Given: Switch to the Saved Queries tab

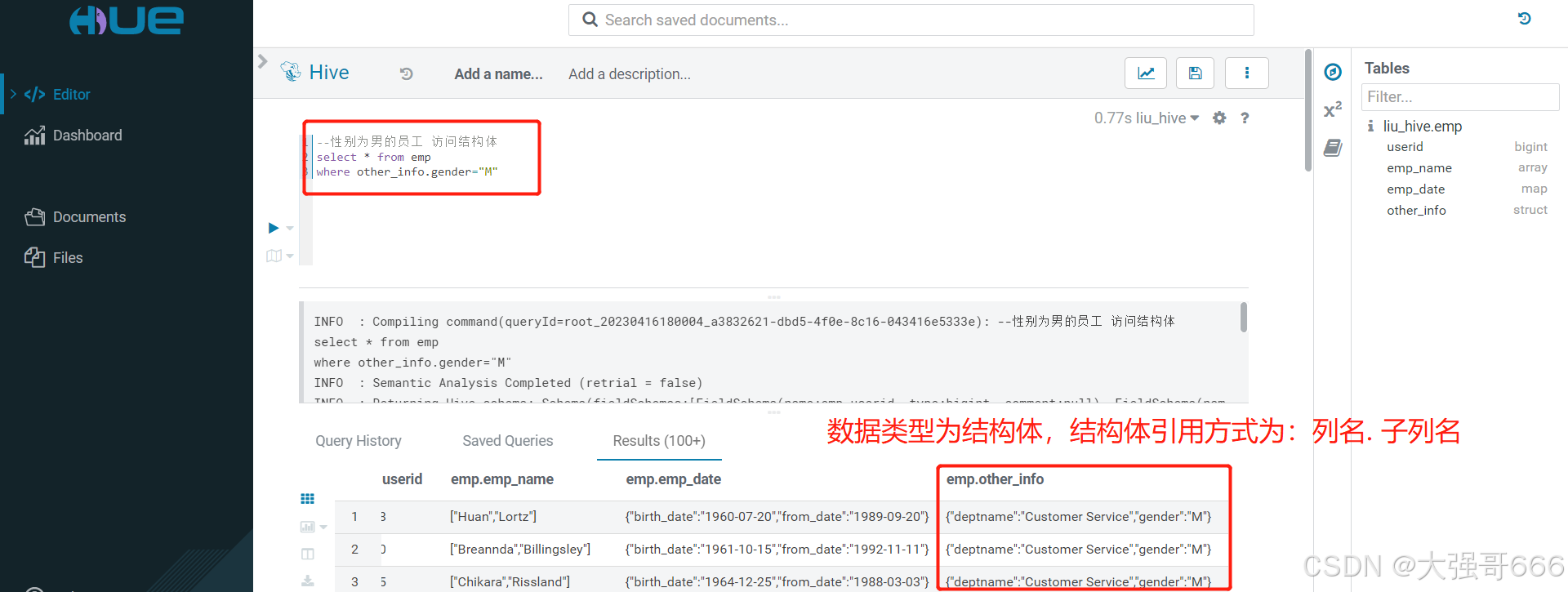Looking at the screenshot, I should [508, 441].
